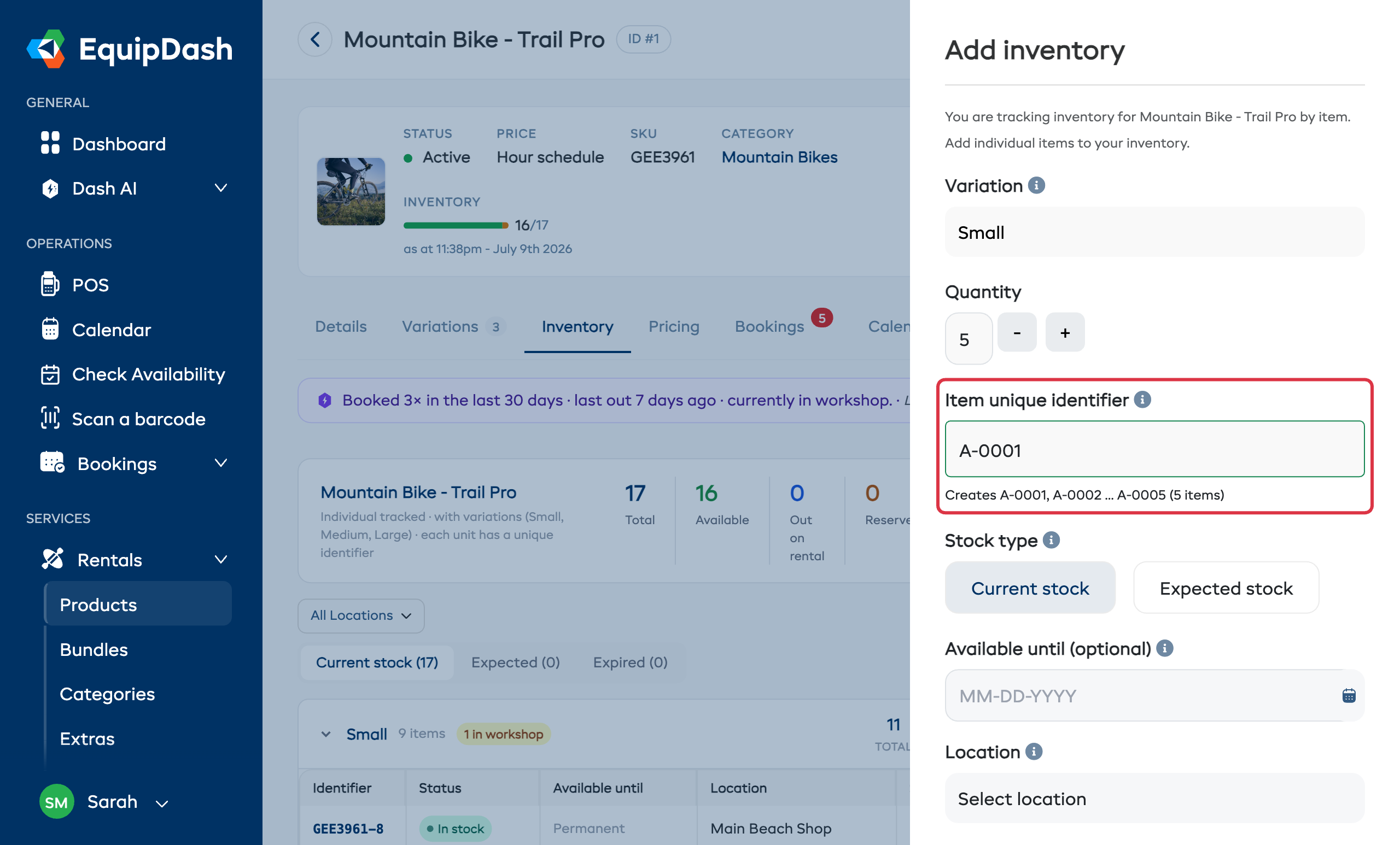Open Products in the sidebar
The width and height of the screenshot is (1400, 845).
pos(137,604)
